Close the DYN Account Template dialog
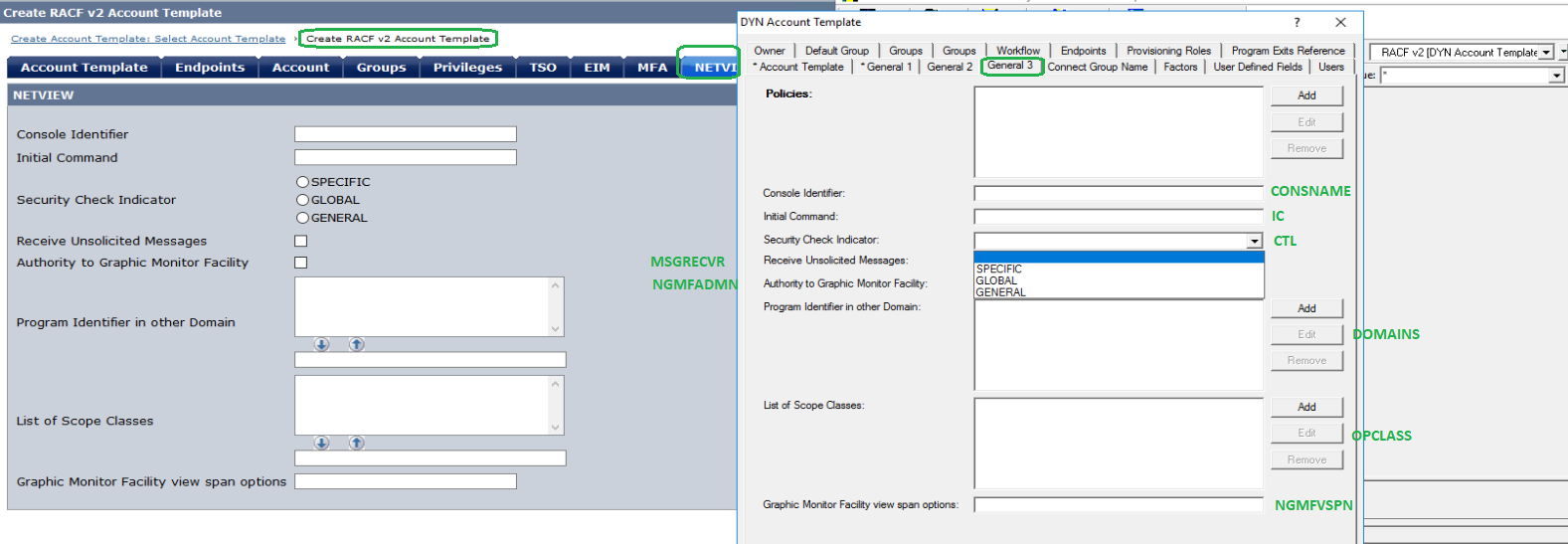Image resolution: width=1568 pixels, height=544 pixels. pos(1340,22)
